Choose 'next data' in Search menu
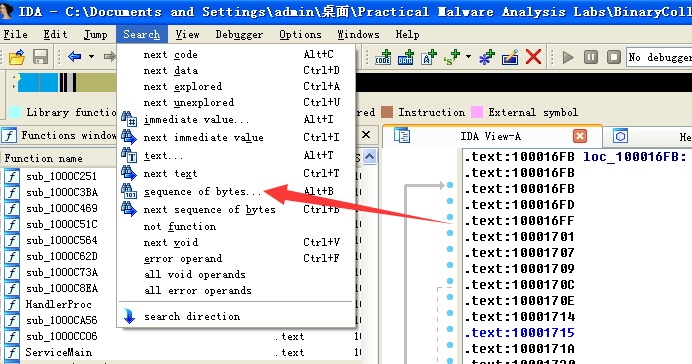The image size is (692, 364). click(x=236, y=70)
